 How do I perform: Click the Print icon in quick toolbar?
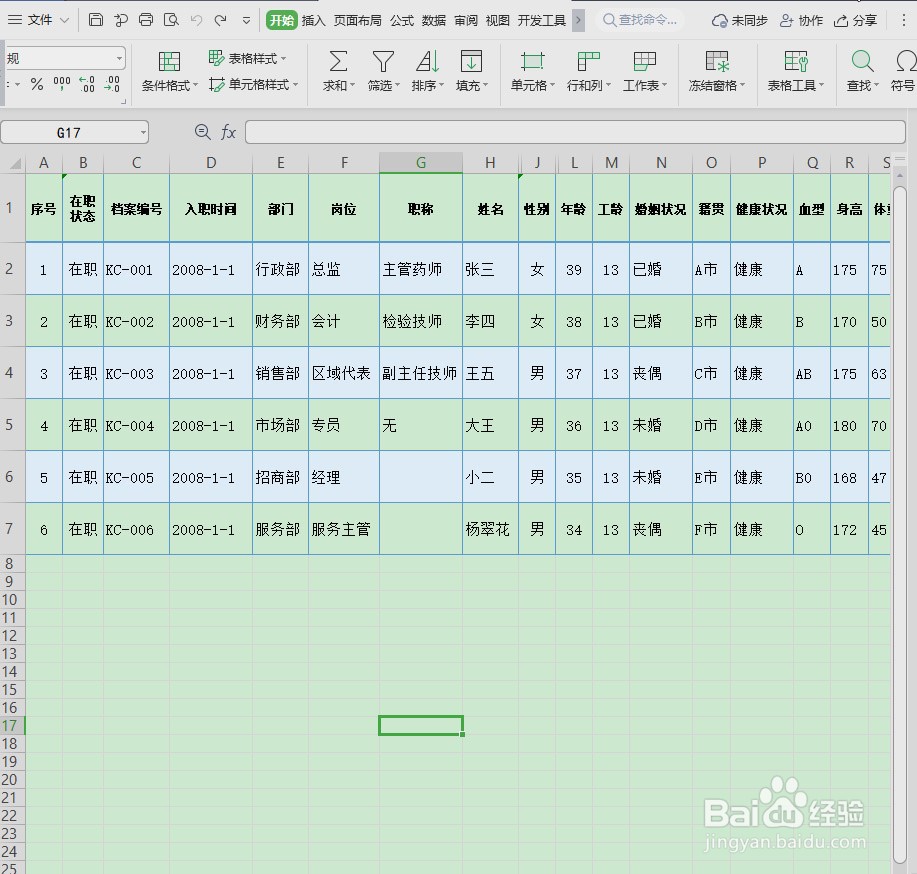coord(146,20)
